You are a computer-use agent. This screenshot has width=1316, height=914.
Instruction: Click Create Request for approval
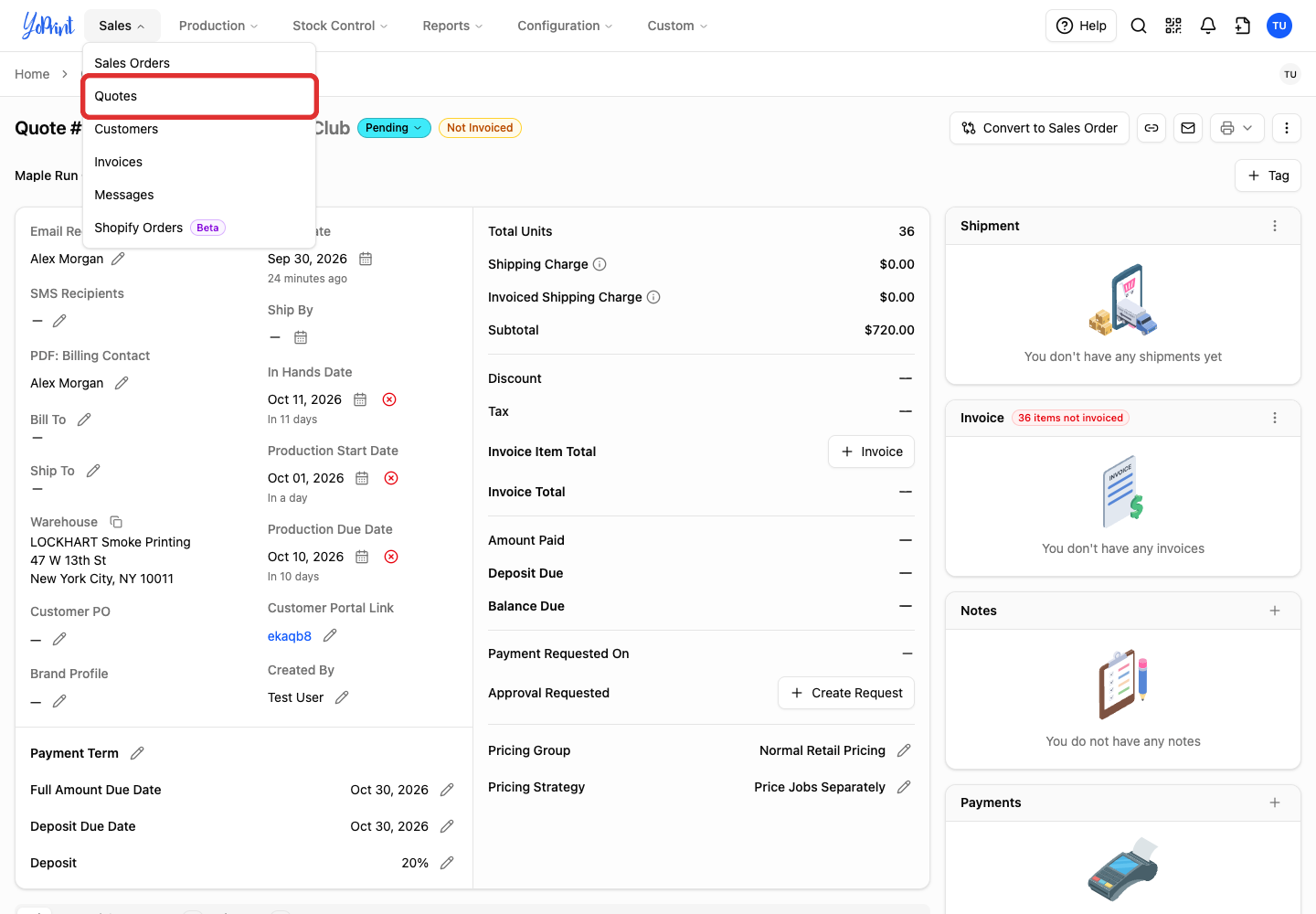[846, 693]
